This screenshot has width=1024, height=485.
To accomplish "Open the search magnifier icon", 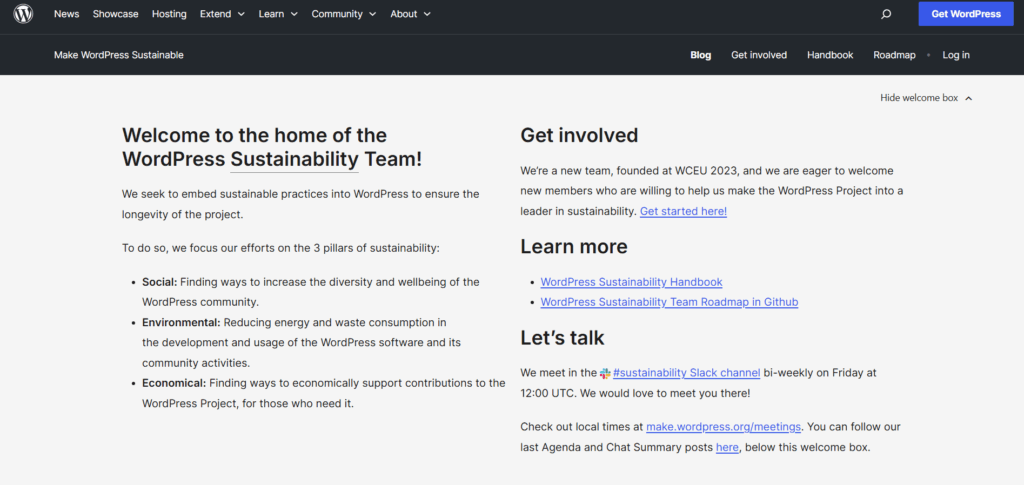I will [886, 14].
